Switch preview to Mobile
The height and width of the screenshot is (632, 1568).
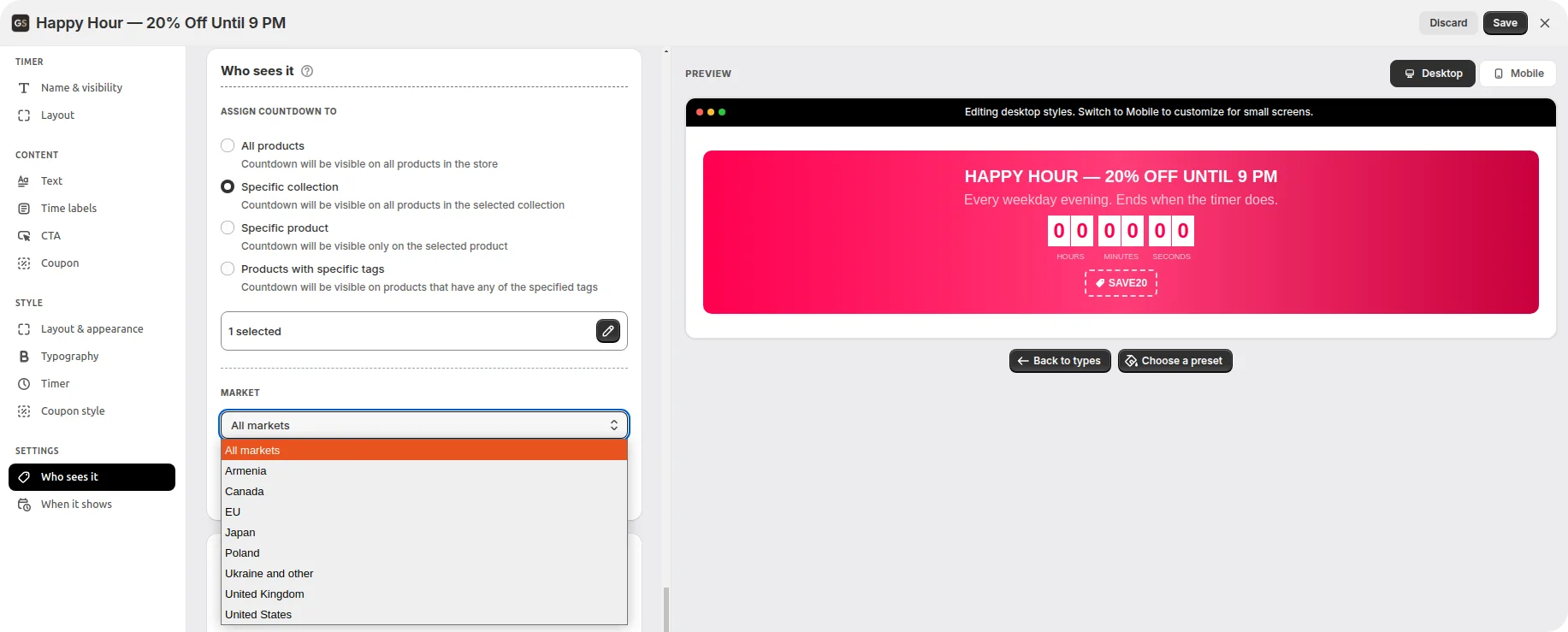[x=1518, y=74]
